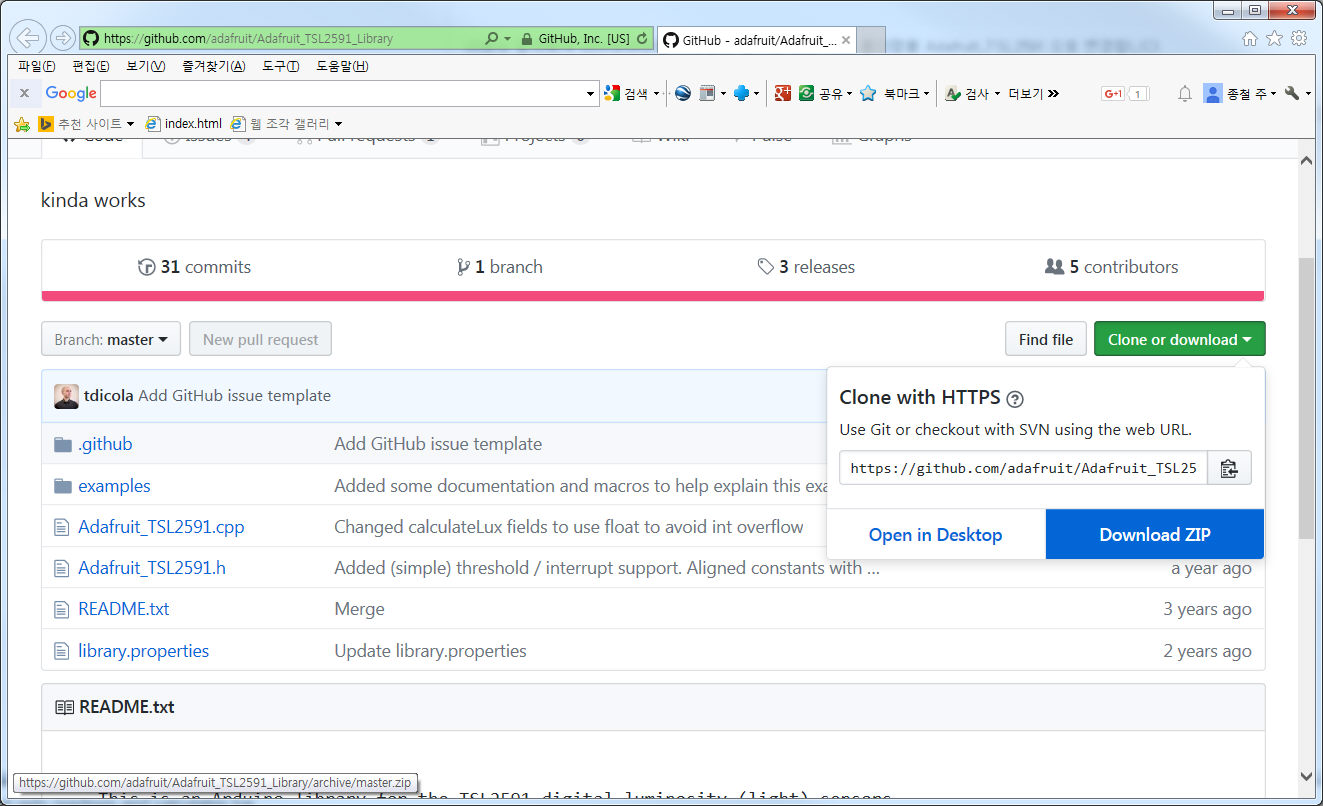Show the GitHub, Inc. security lock info
Screen dimensions: 1323x806
coord(576,39)
